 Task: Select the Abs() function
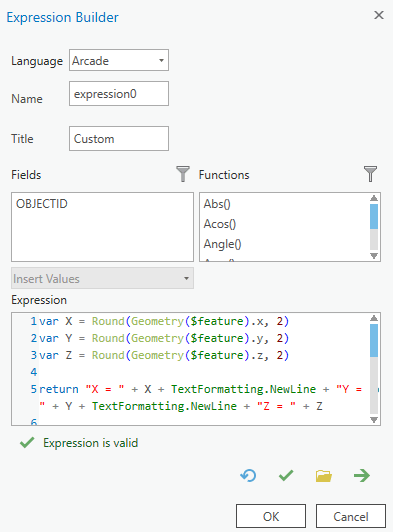217,204
